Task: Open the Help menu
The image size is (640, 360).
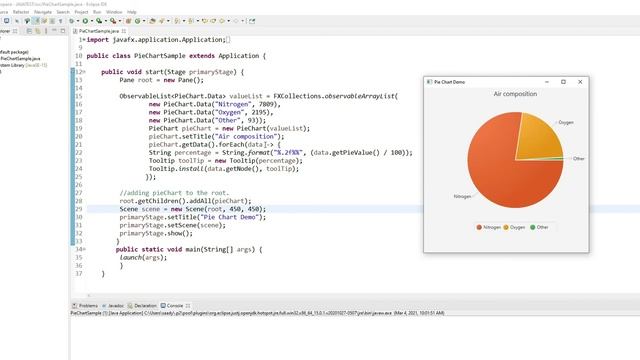Action: (131, 12)
